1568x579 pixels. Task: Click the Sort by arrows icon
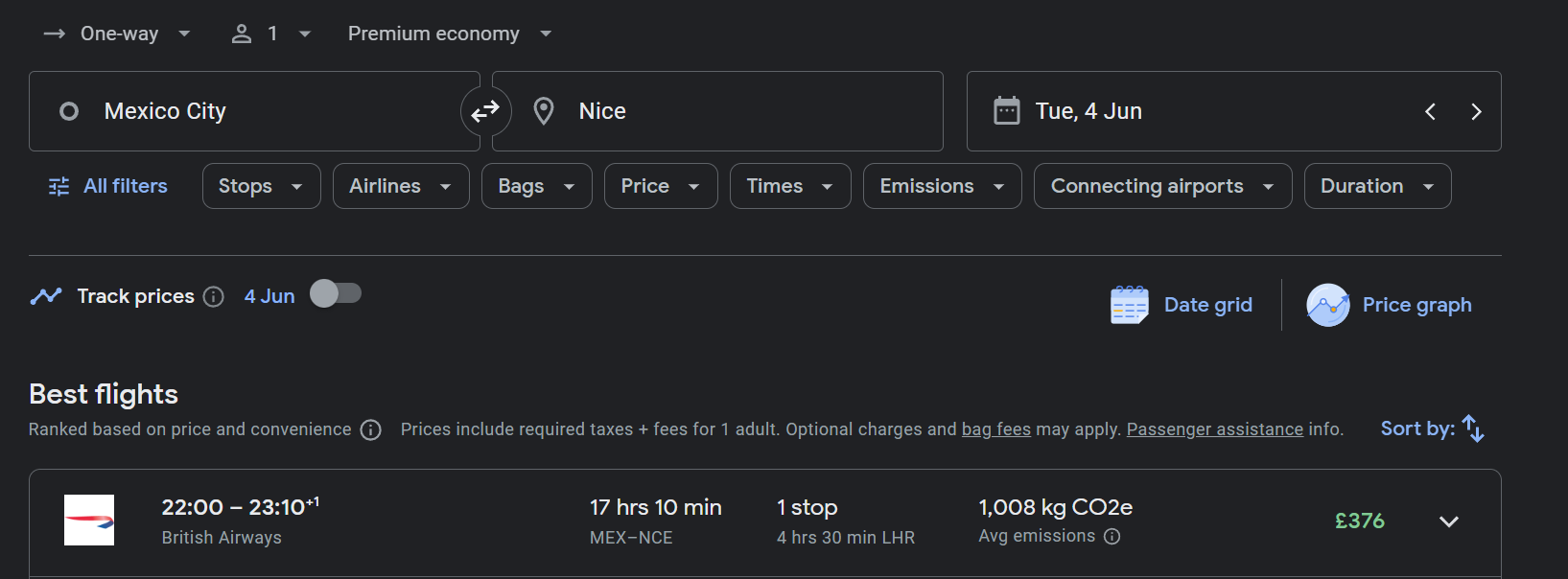pos(1473,428)
